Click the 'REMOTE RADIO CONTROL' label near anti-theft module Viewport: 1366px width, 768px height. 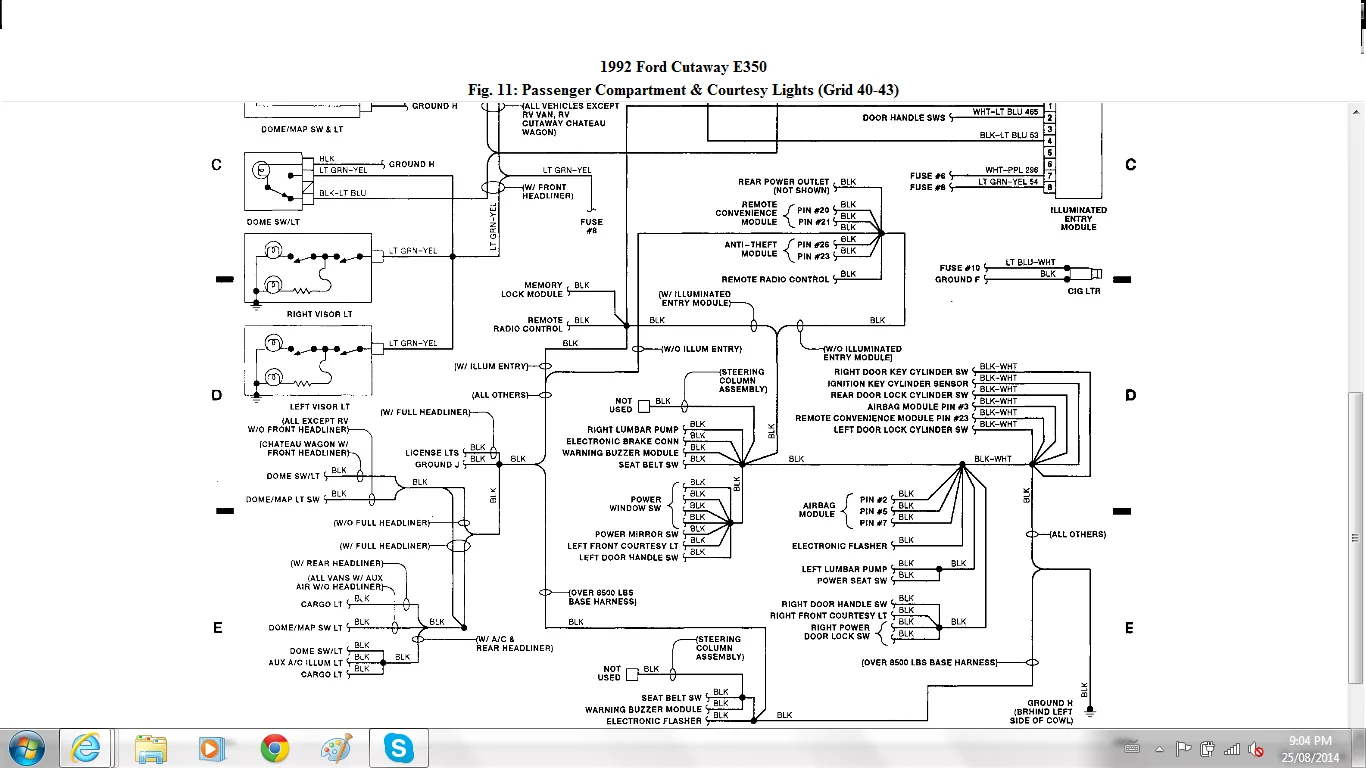click(x=776, y=280)
